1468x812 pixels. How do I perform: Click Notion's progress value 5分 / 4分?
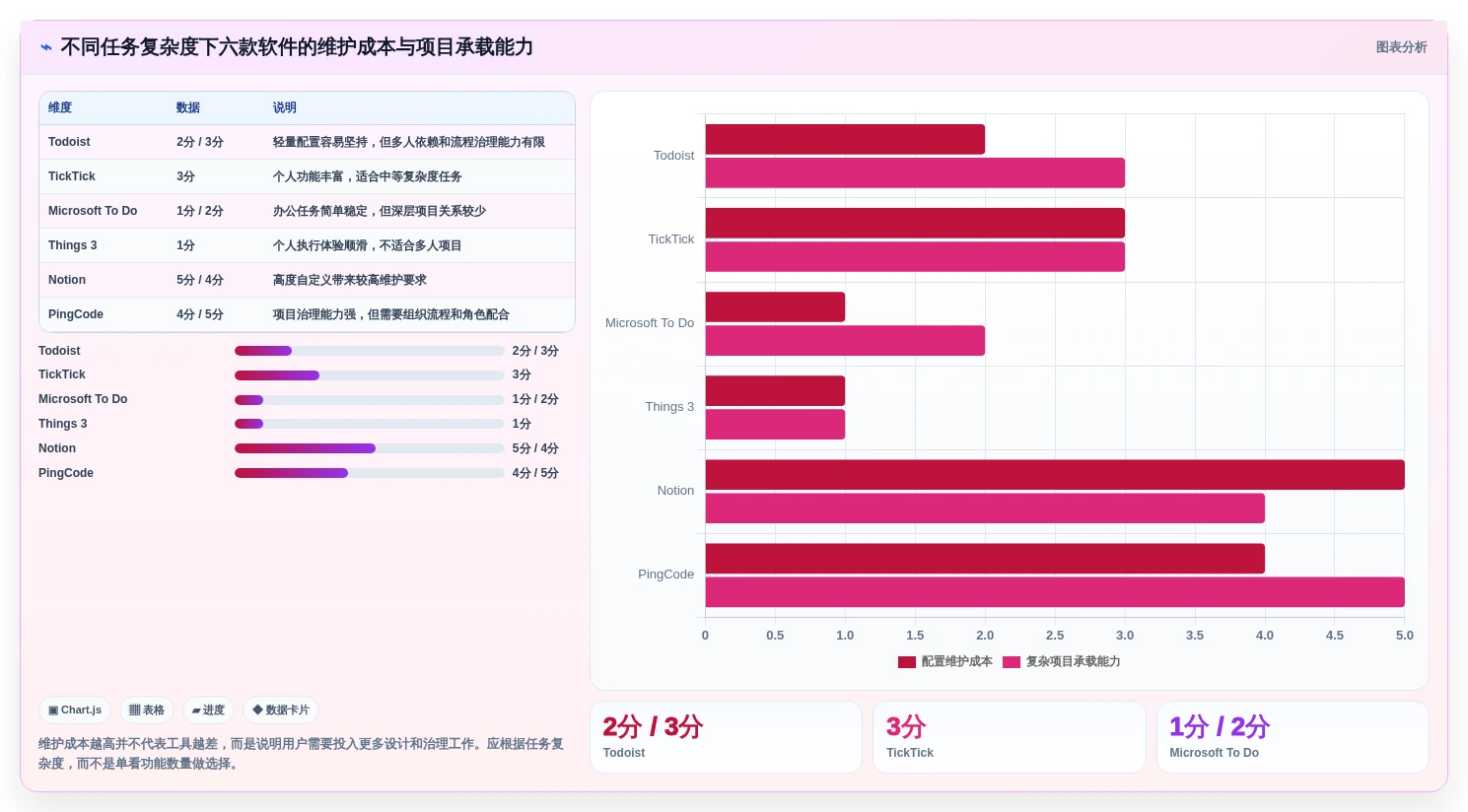tap(535, 448)
